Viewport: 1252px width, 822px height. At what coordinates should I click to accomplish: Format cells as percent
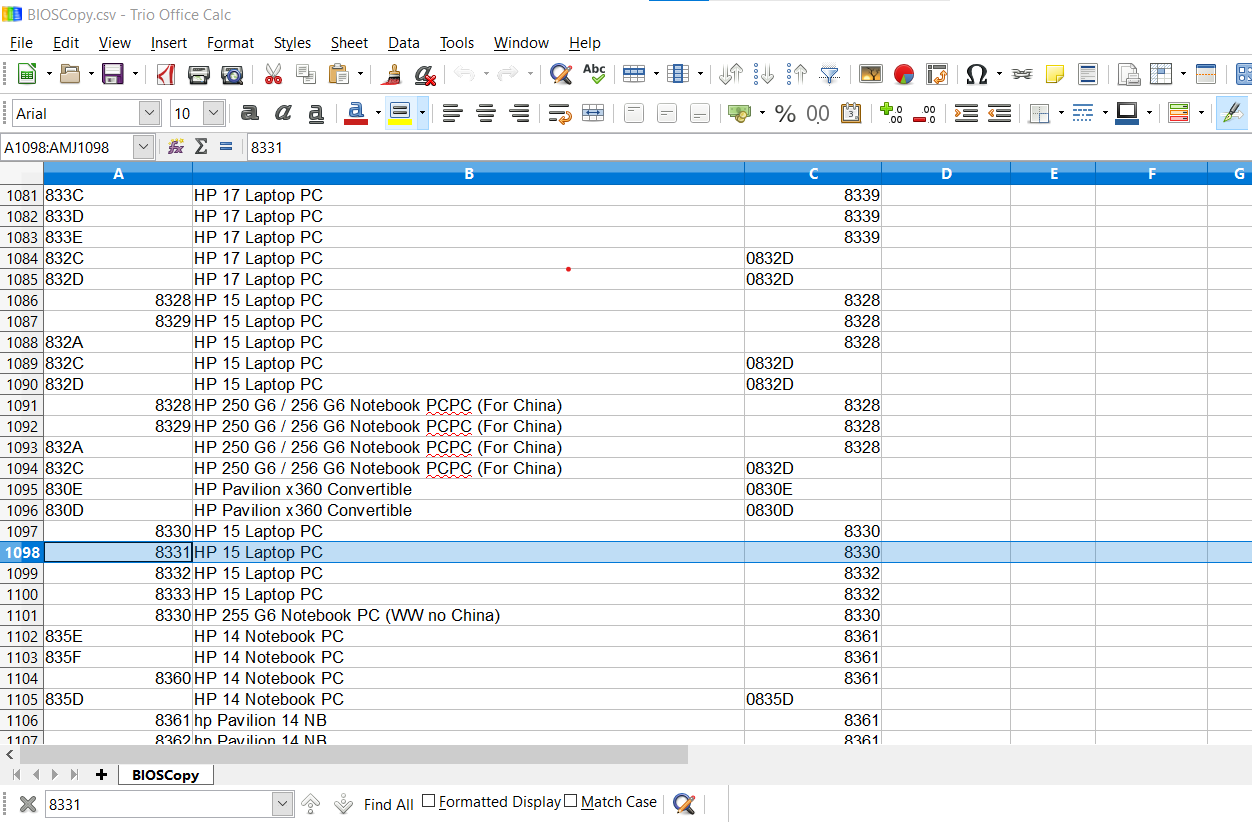[x=785, y=114]
